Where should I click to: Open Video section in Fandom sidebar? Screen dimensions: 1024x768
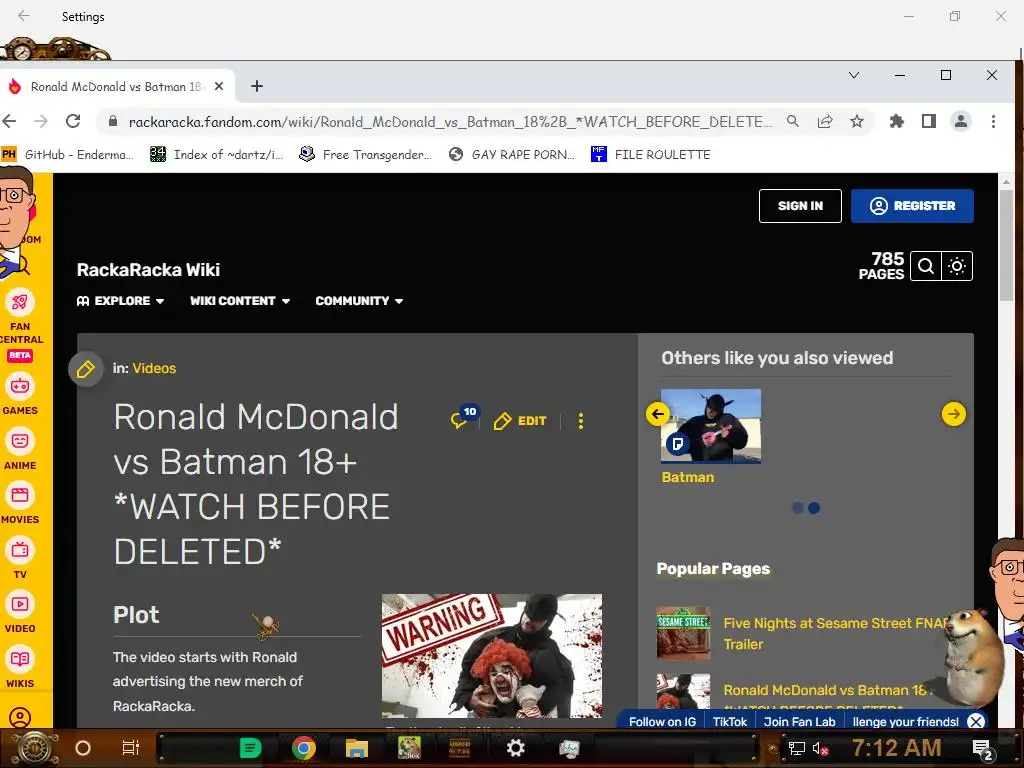[20, 613]
